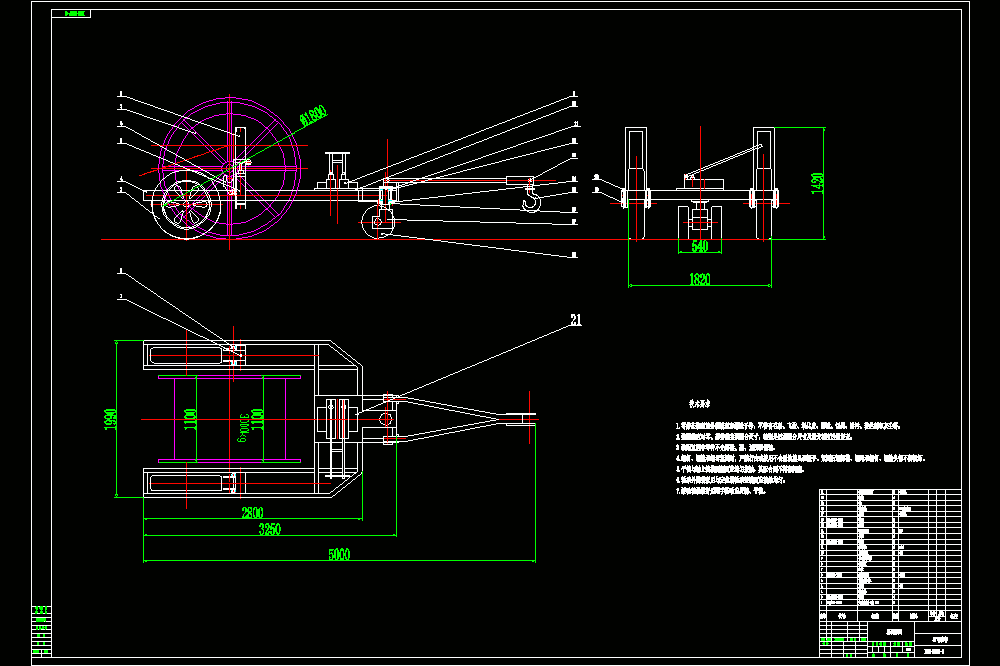
Task: Click the green label in top-left corner
Action: pyautogui.click(x=71, y=13)
